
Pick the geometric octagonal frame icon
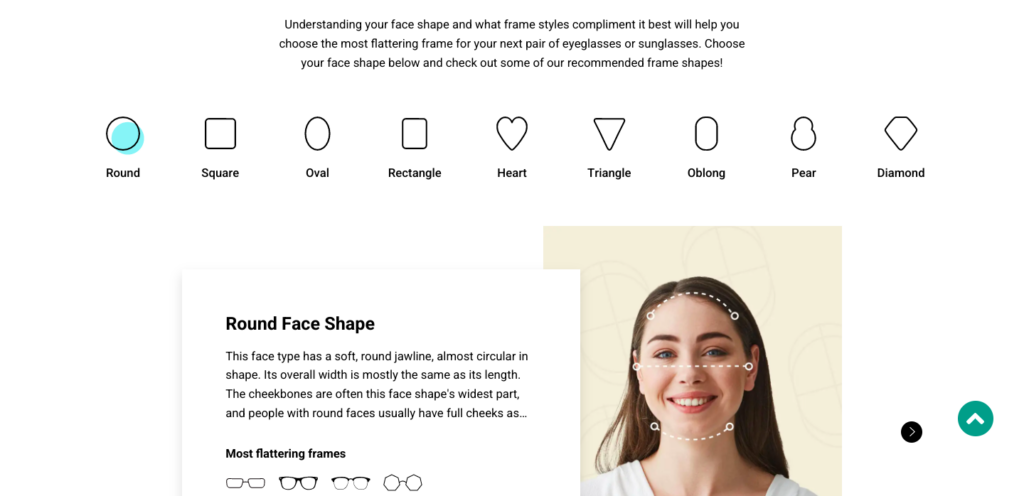(x=403, y=482)
